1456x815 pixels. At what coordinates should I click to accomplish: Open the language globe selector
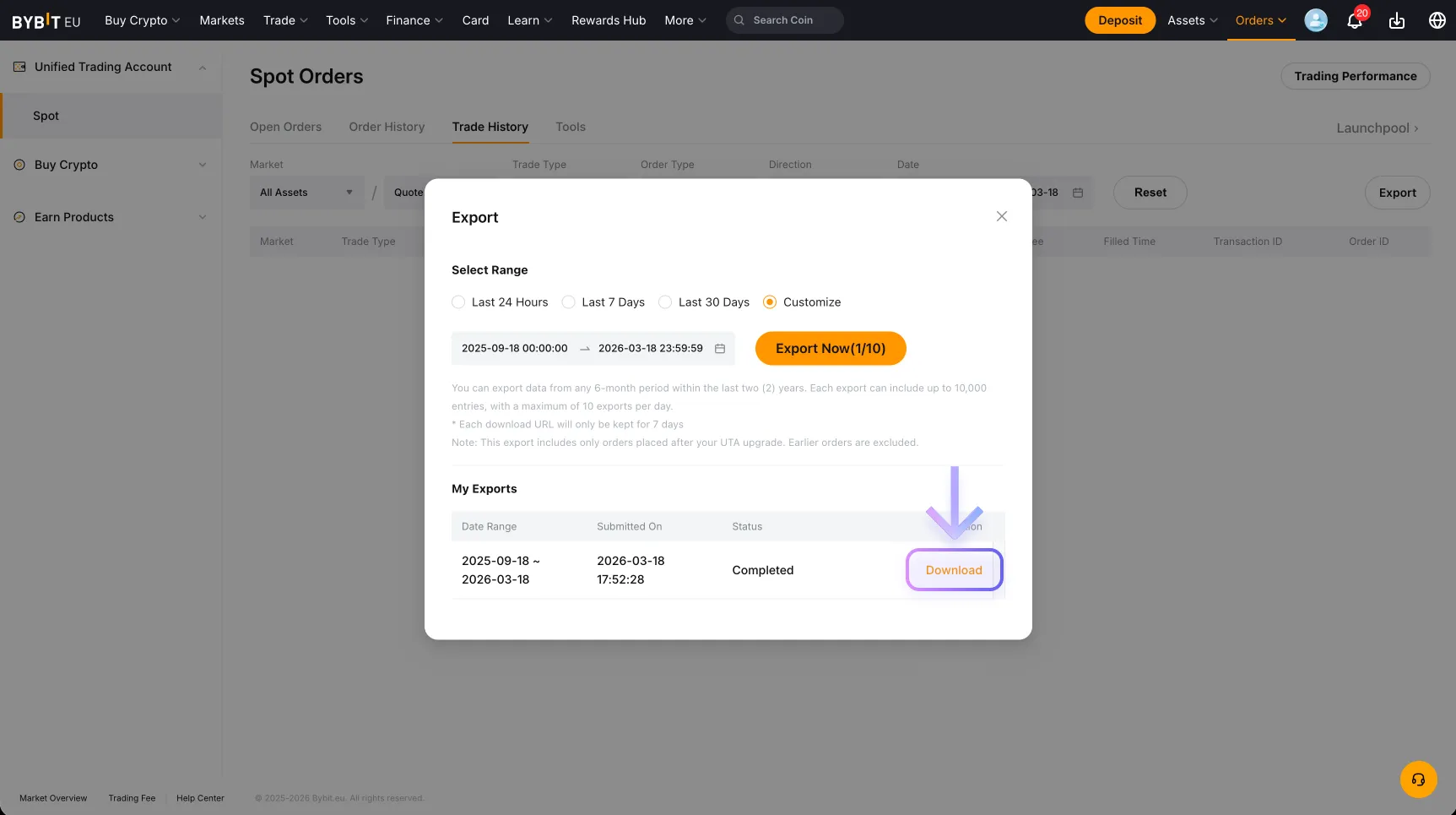coord(1437,20)
